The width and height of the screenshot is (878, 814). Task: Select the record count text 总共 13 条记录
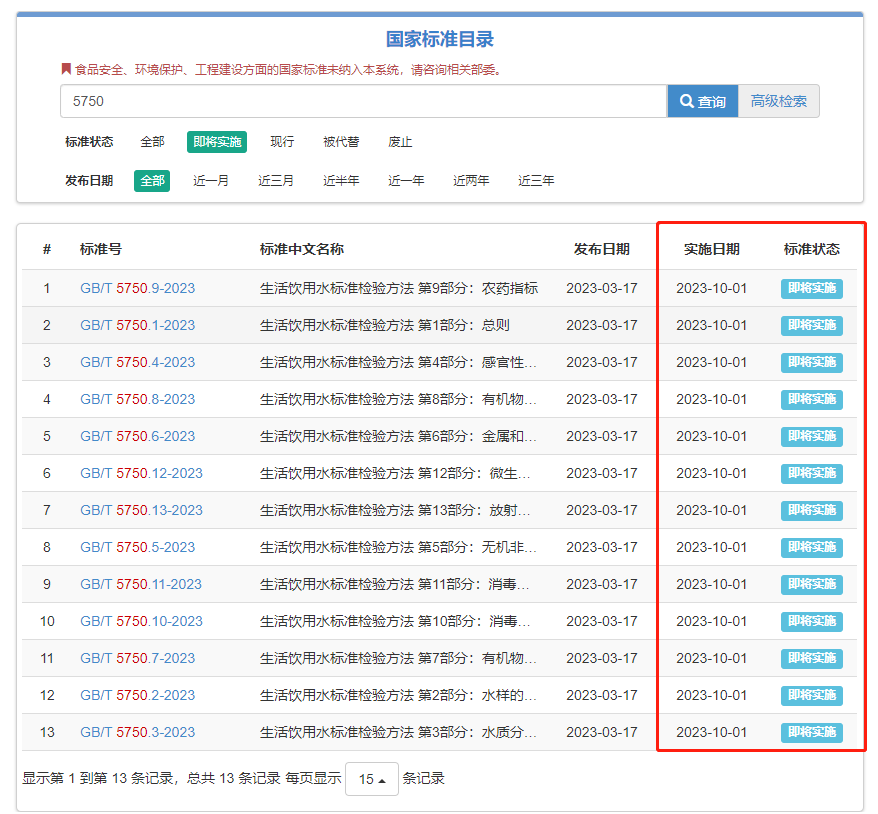(233, 779)
